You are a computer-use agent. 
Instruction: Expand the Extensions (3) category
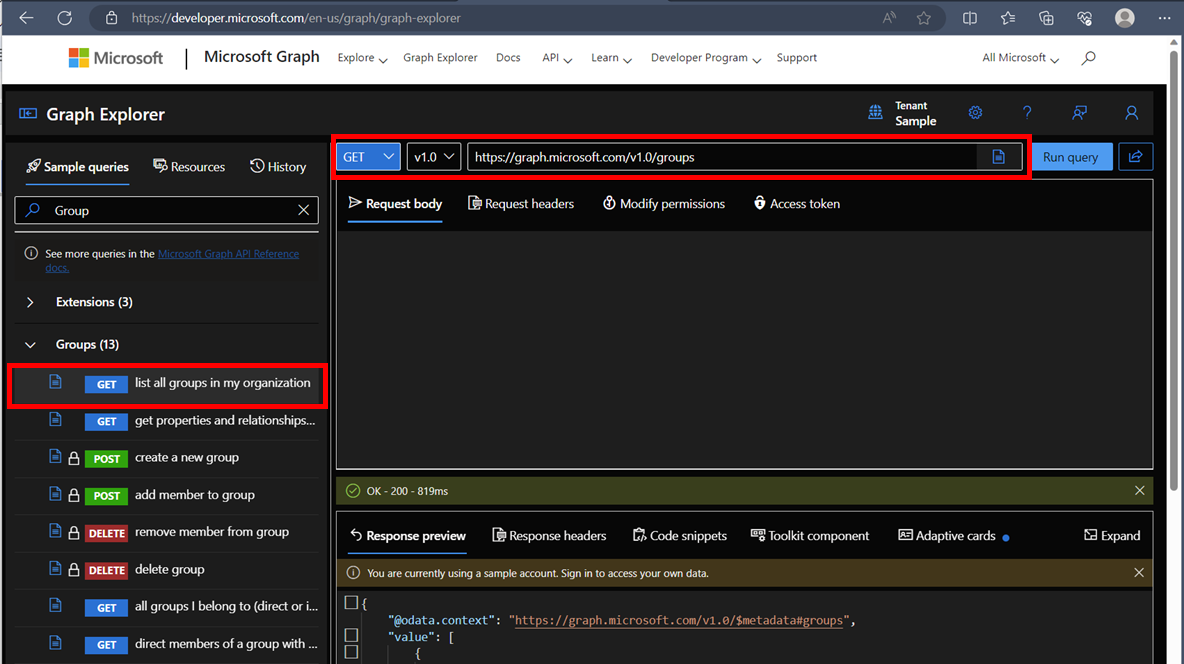click(30, 302)
